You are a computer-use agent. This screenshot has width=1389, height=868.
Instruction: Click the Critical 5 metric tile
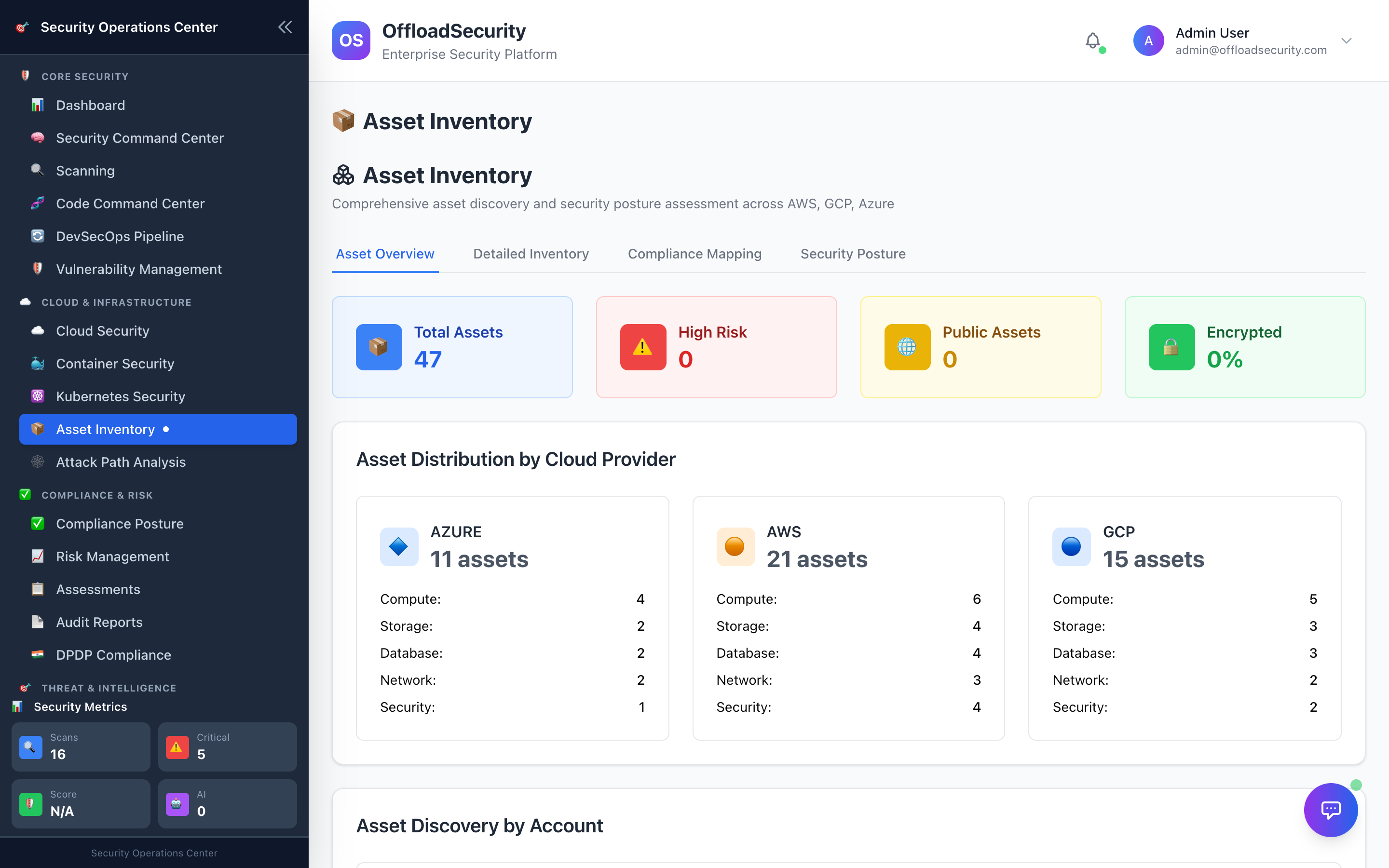pyautogui.click(x=227, y=746)
